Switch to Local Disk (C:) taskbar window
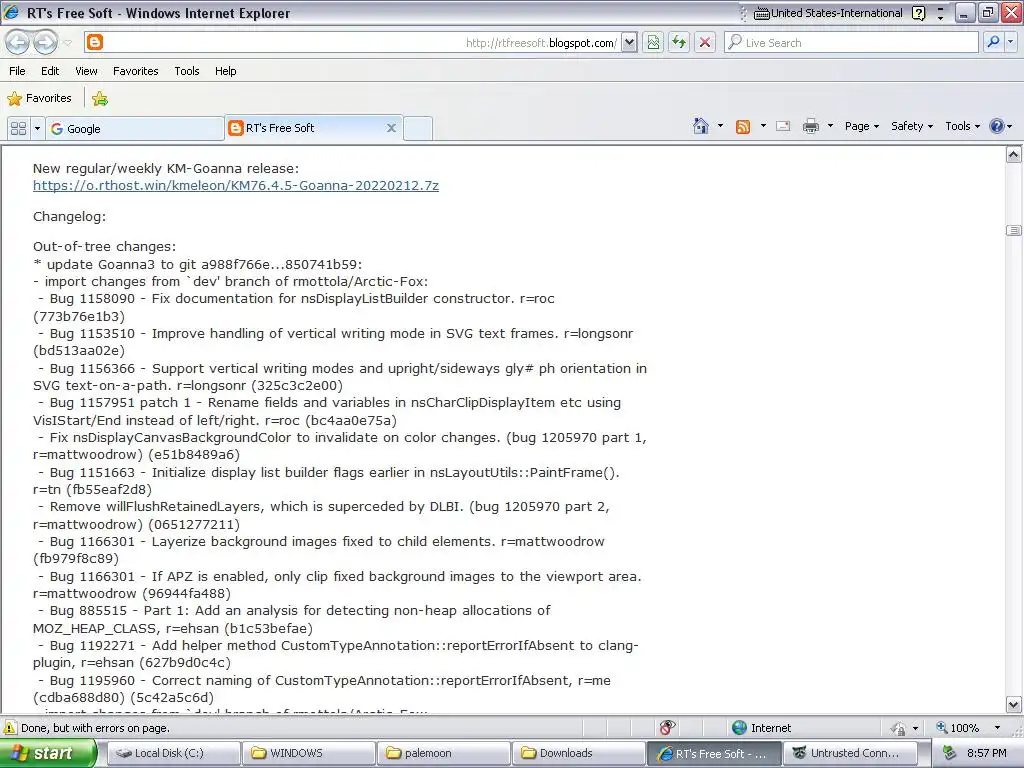Viewport: 1024px width, 768px height. coord(172,753)
